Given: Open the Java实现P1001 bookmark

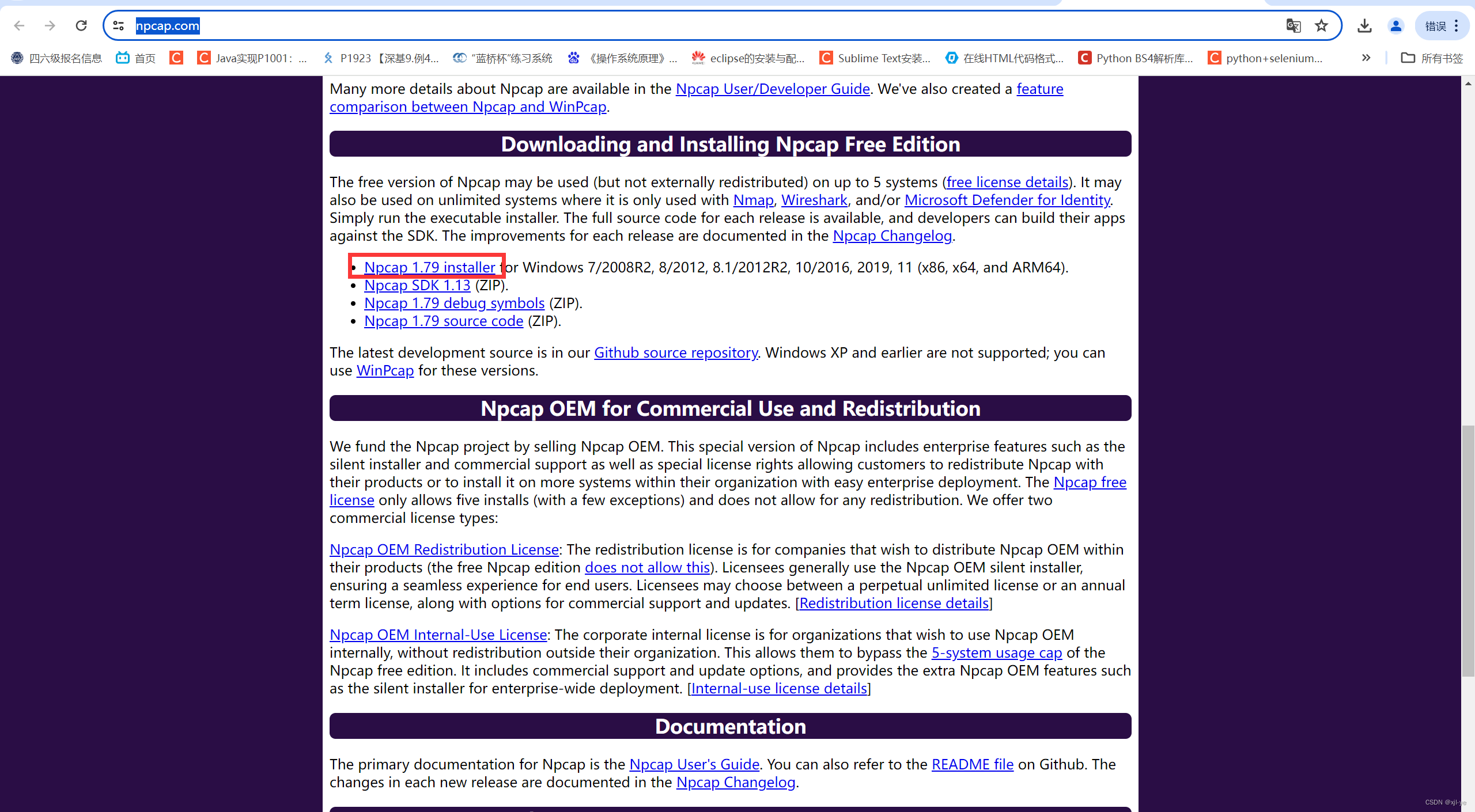Looking at the screenshot, I should tap(252, 58).
